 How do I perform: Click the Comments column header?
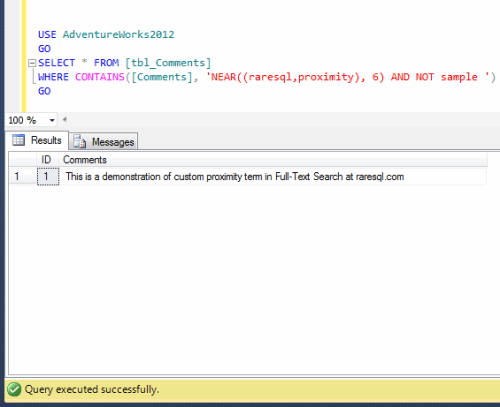tap(273, 160)
